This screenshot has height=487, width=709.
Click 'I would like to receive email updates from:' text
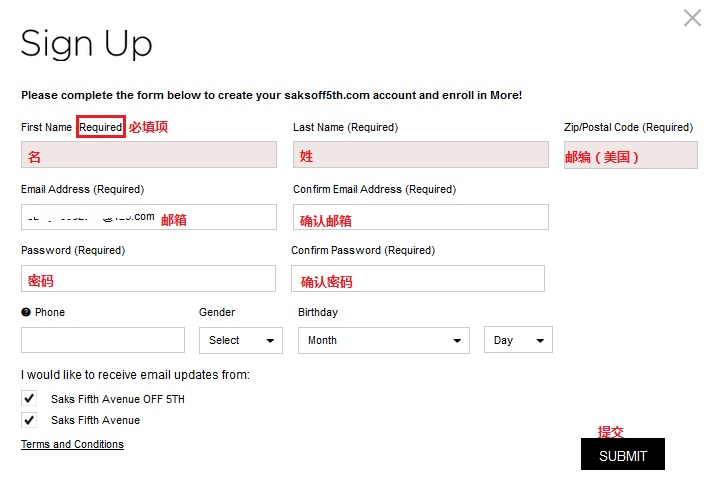pyautogui.click(x=135, y=375)
